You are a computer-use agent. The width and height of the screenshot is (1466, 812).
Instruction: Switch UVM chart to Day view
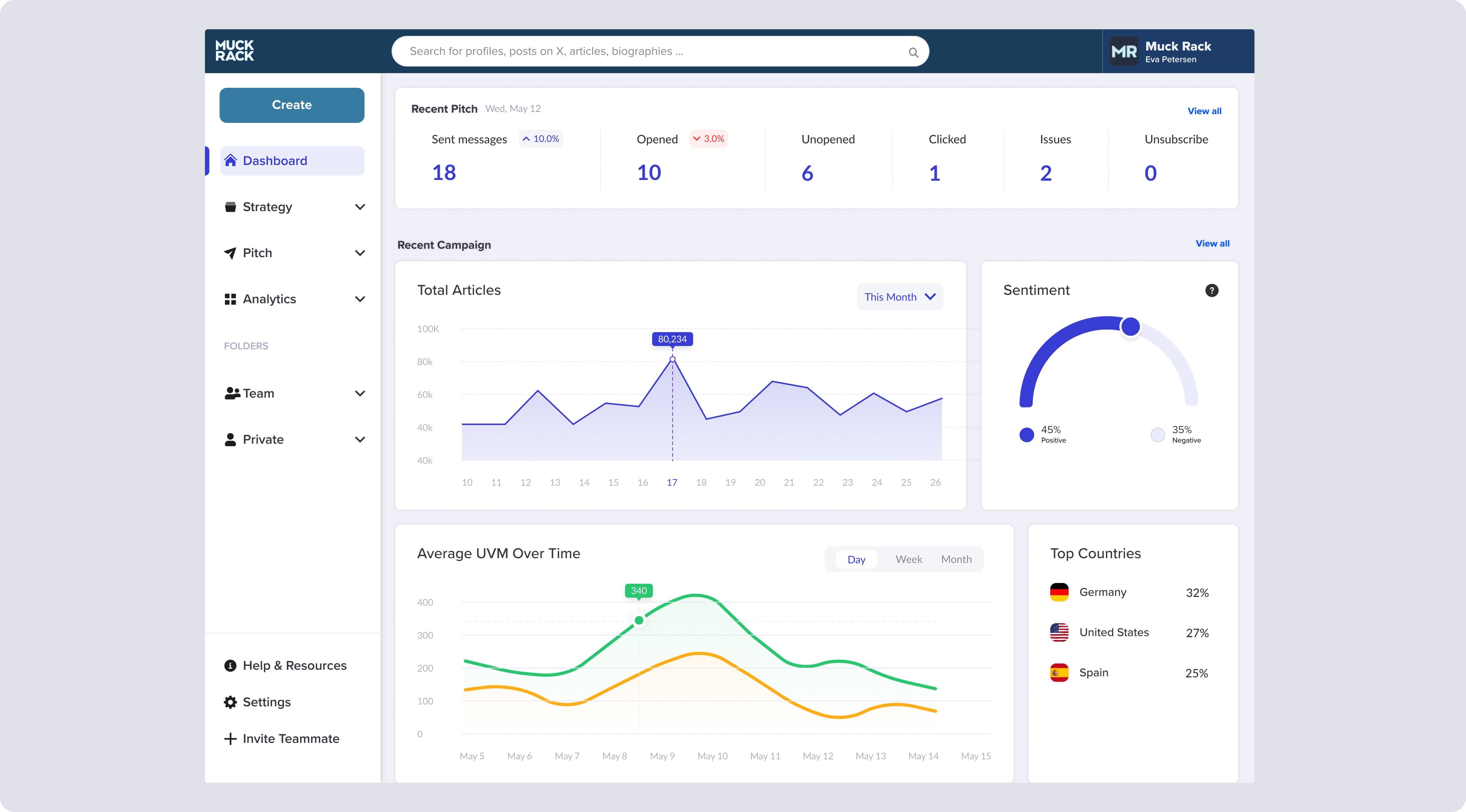click(856, 560)
